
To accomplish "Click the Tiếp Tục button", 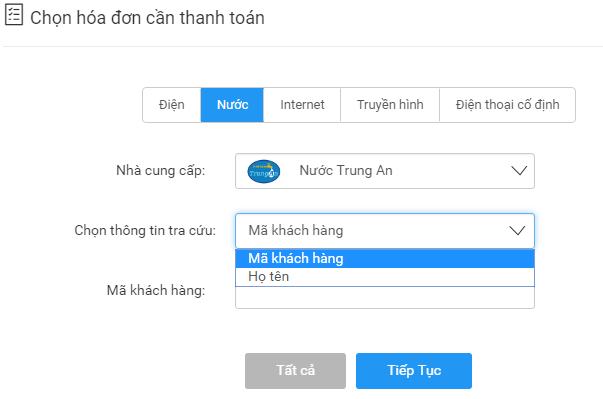I will pyautogui.click(x=414, y=371).
